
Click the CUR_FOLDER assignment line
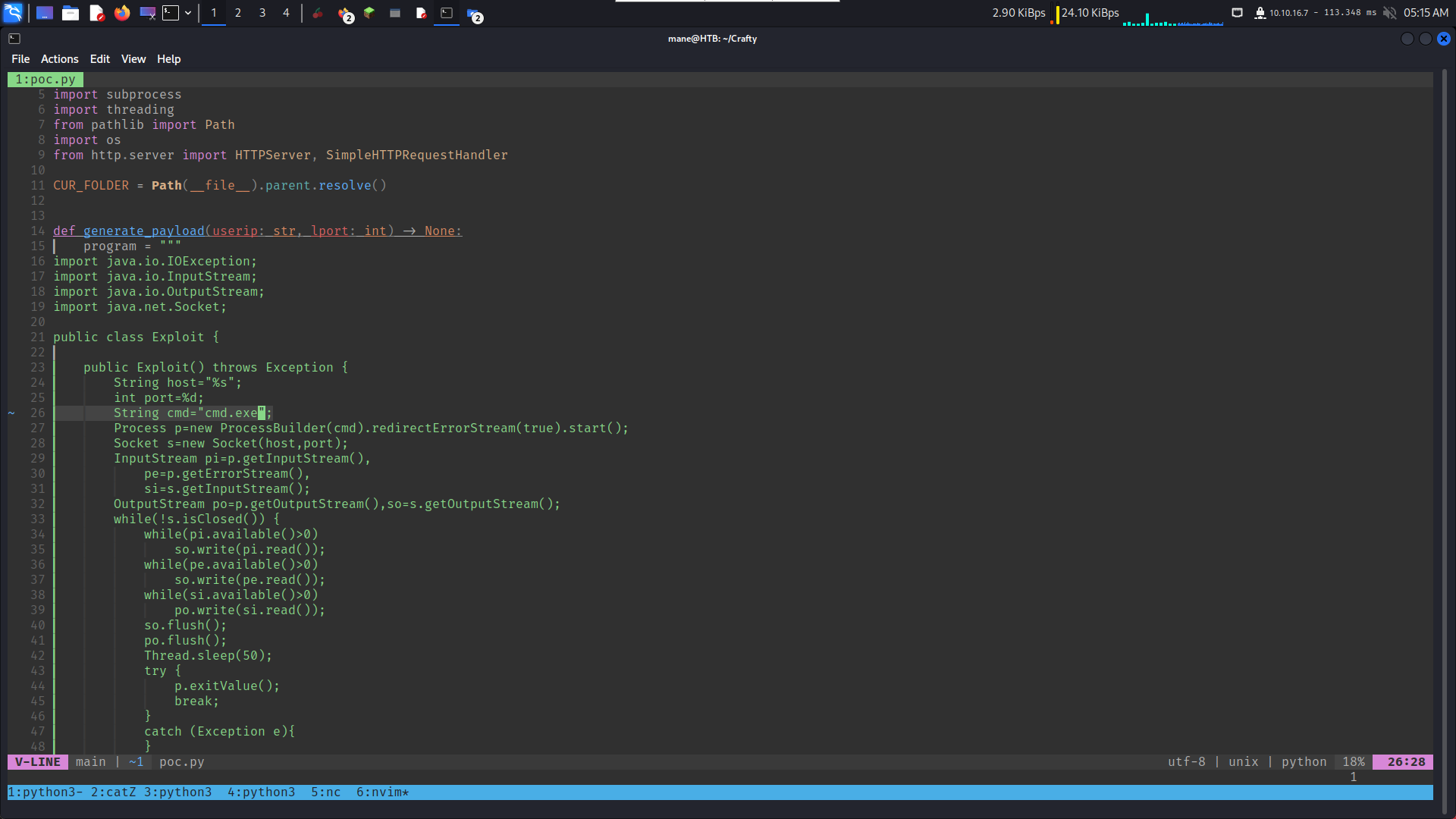[220, 186]
